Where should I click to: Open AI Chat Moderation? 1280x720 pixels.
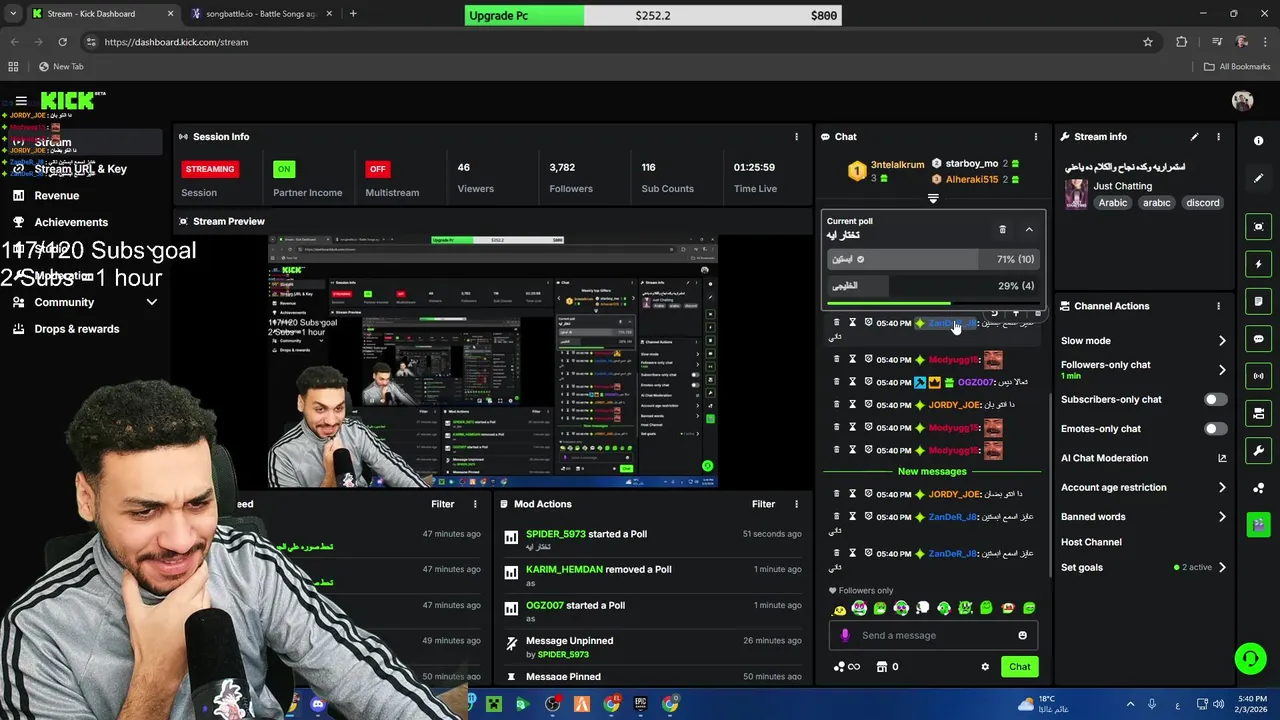point(1143,458)
